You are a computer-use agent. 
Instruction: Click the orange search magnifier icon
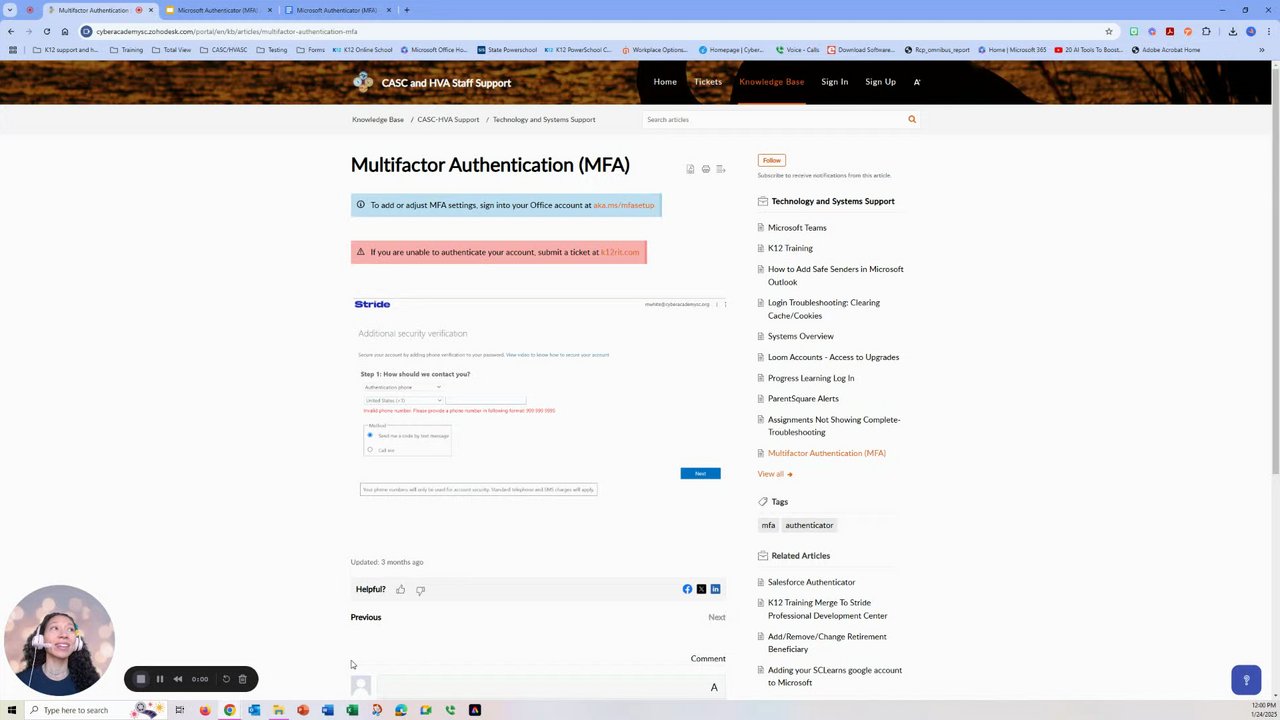tap(911, 119)
